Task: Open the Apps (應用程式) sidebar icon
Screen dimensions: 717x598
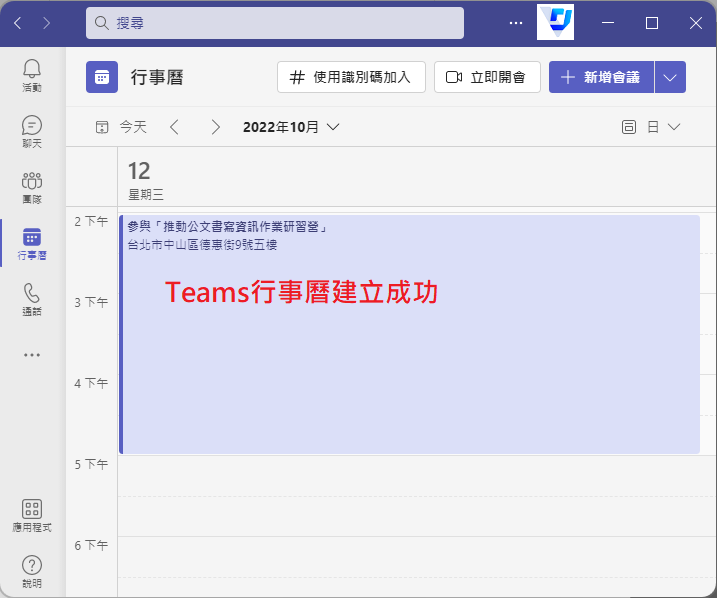Action: (x=32, y=515)
